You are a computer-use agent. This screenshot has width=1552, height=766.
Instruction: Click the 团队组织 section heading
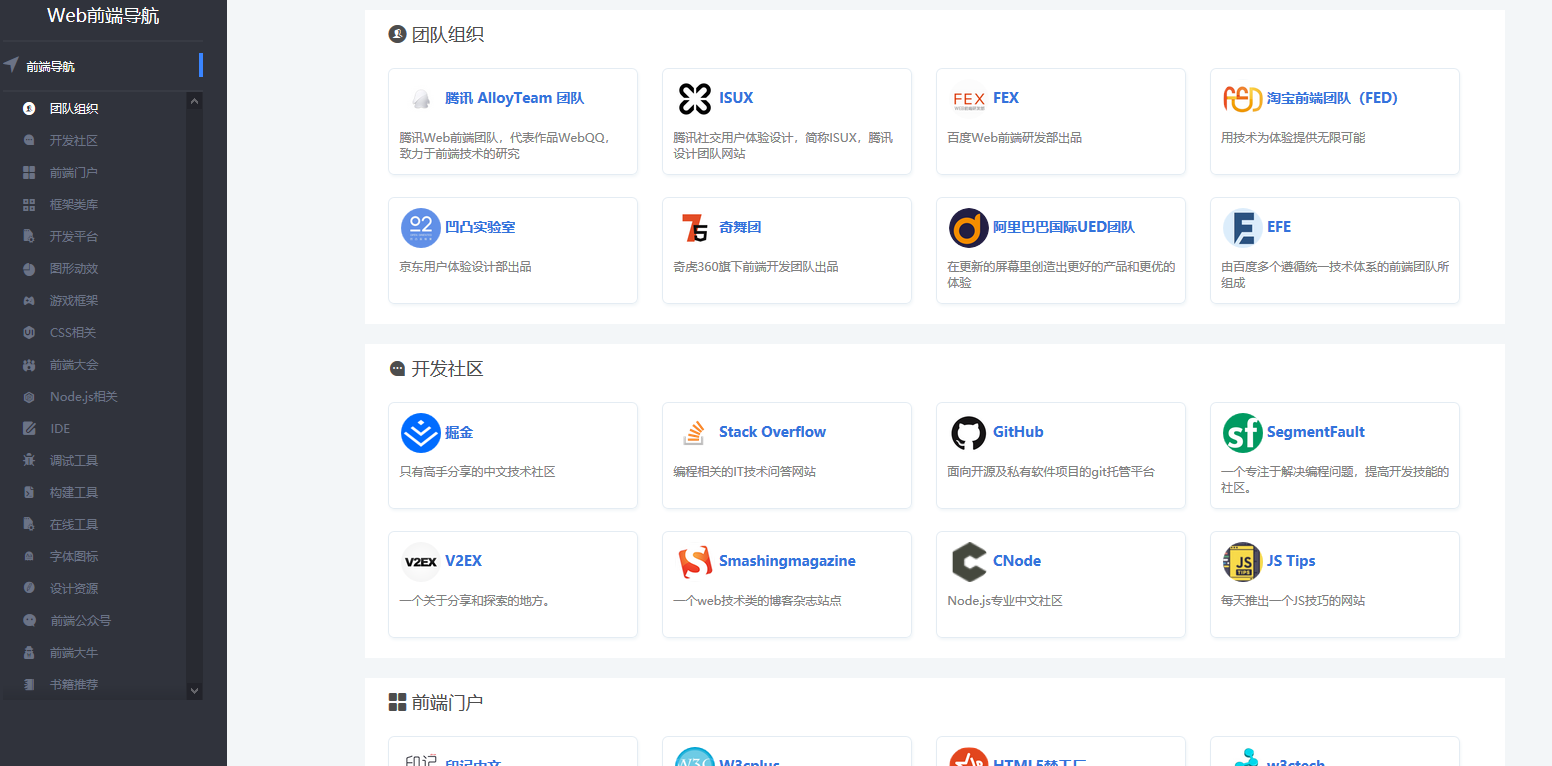pos(447,35)
